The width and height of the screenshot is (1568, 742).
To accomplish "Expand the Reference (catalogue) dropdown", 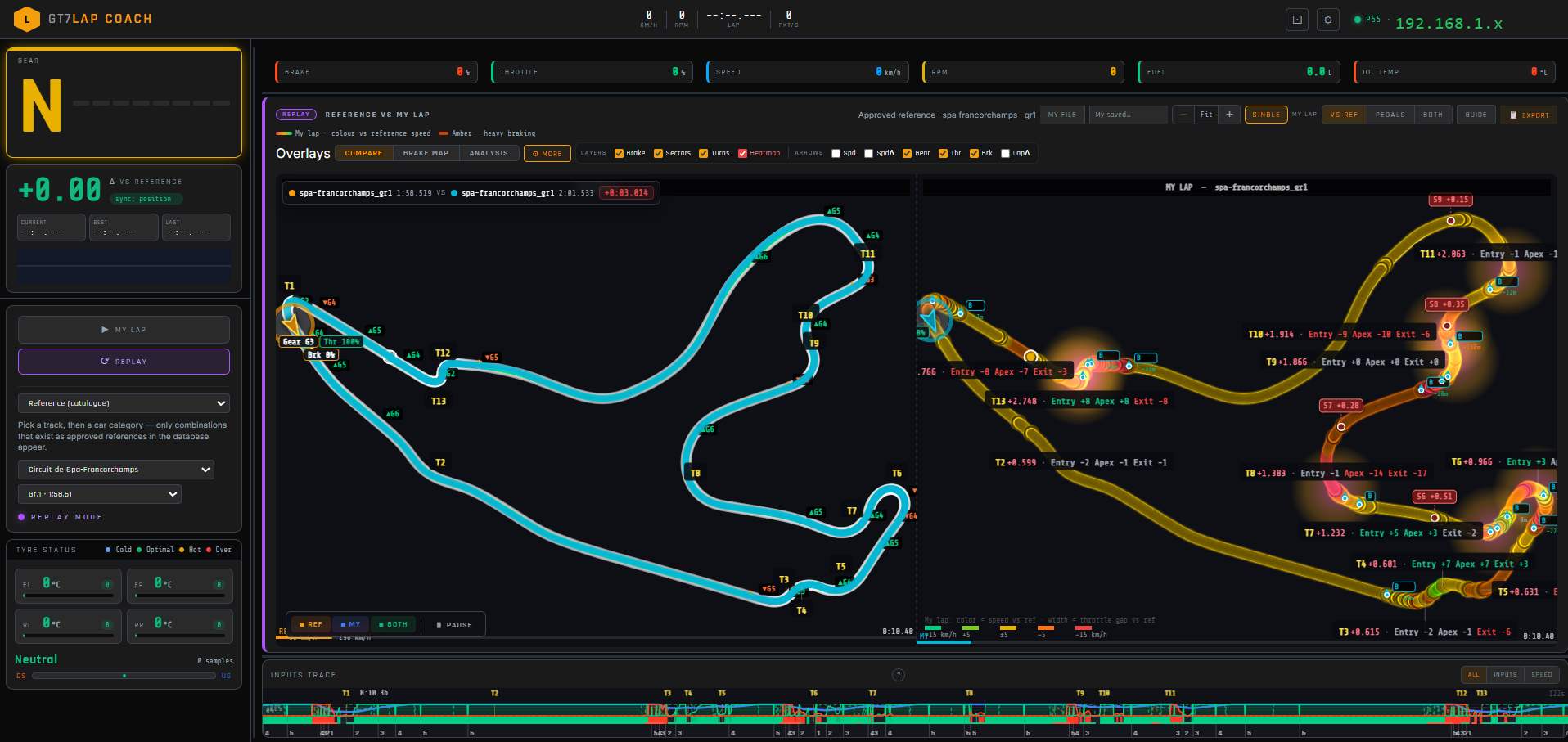I will pos(124,403).
